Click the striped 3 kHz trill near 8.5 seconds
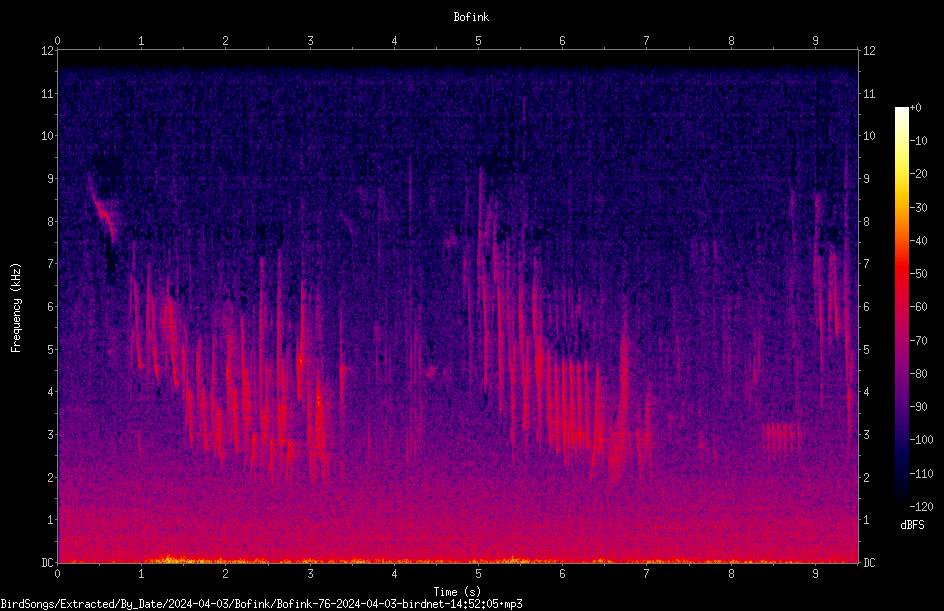944x611 pixels. 781,438
